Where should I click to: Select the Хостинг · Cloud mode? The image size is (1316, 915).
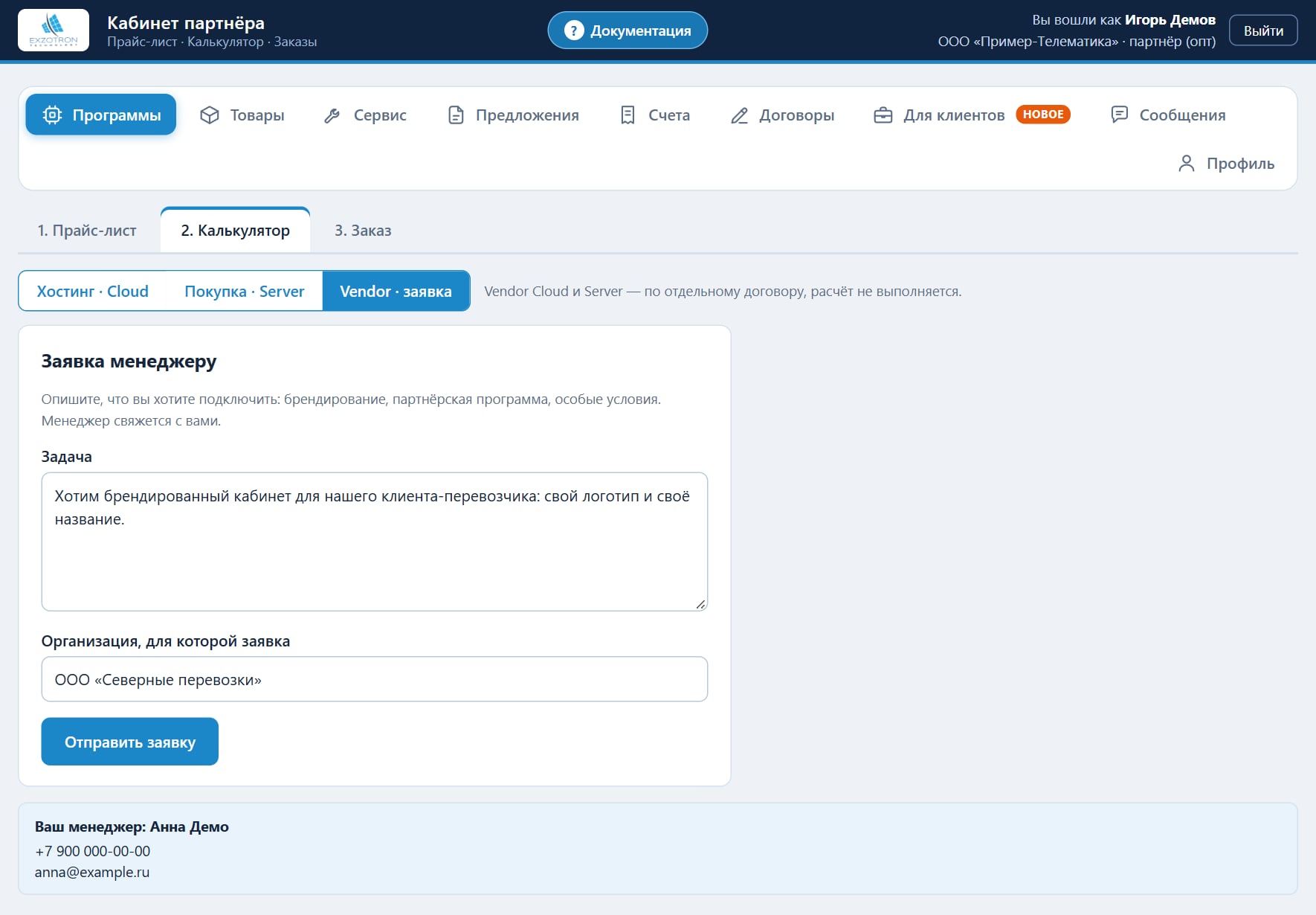pos(93,291)
